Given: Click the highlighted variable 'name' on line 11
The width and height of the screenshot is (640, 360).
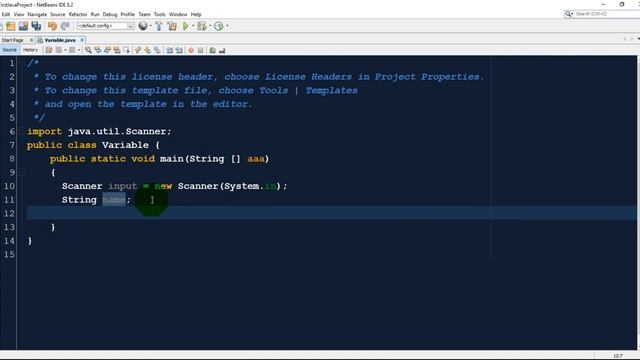Looking at the screenshot, I should point(114,200).
